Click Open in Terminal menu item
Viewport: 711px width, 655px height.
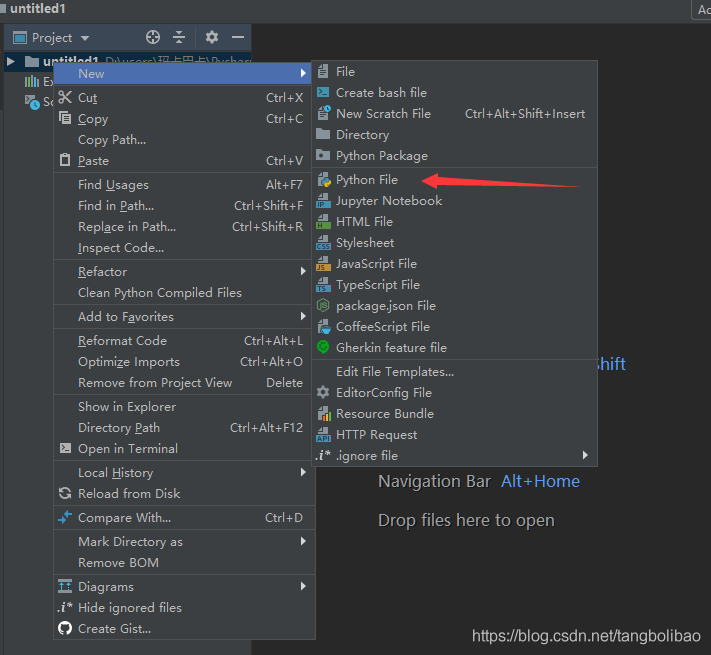(127, 449)
